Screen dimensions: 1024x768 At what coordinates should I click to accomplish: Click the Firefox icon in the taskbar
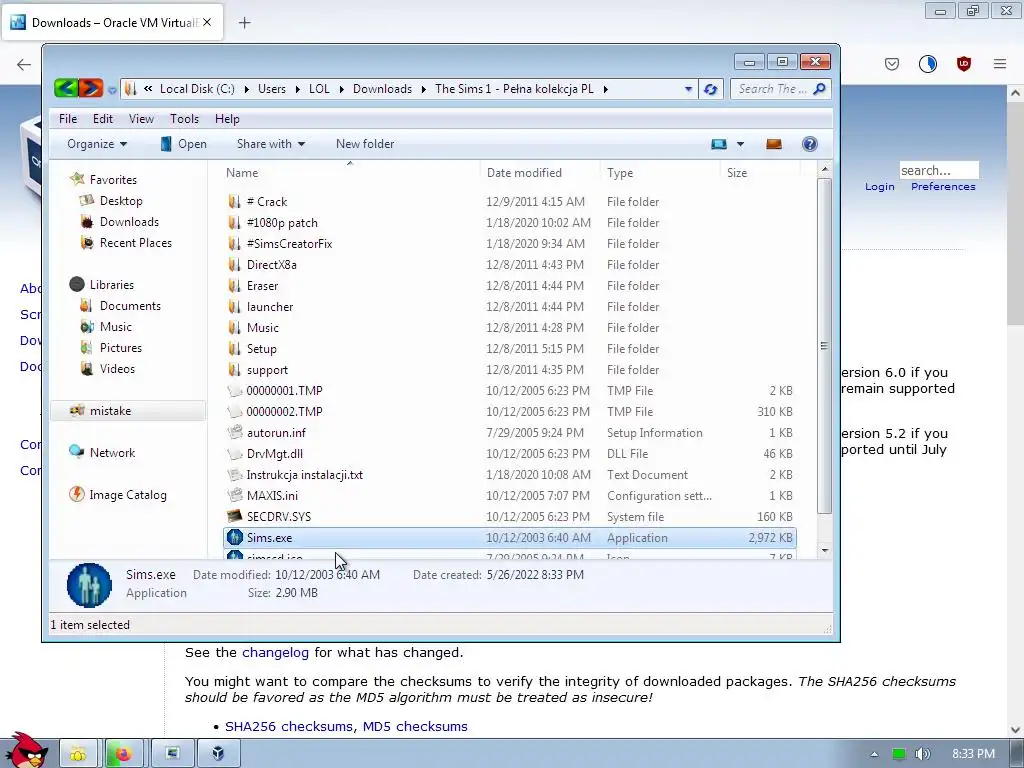125,754
